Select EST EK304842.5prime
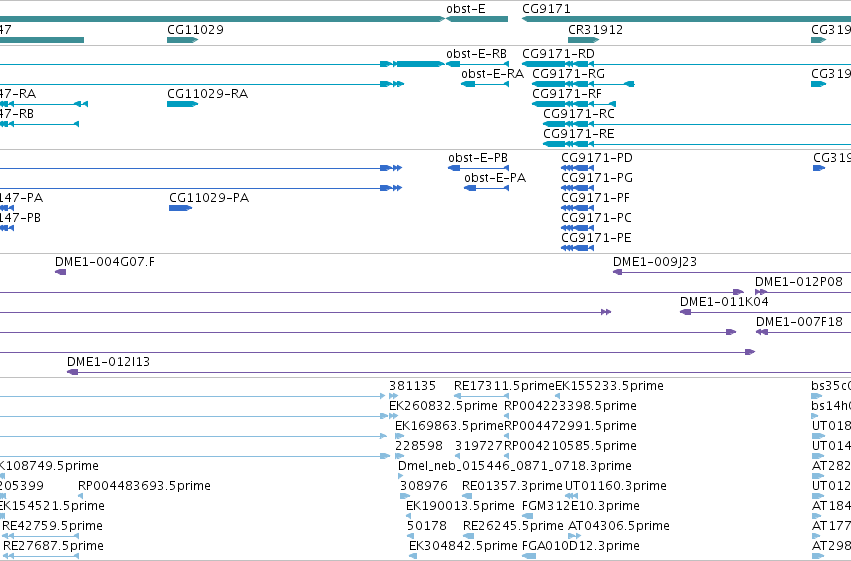Image resolution: width=851 pixels, height=561 pixels. (413, 557)
